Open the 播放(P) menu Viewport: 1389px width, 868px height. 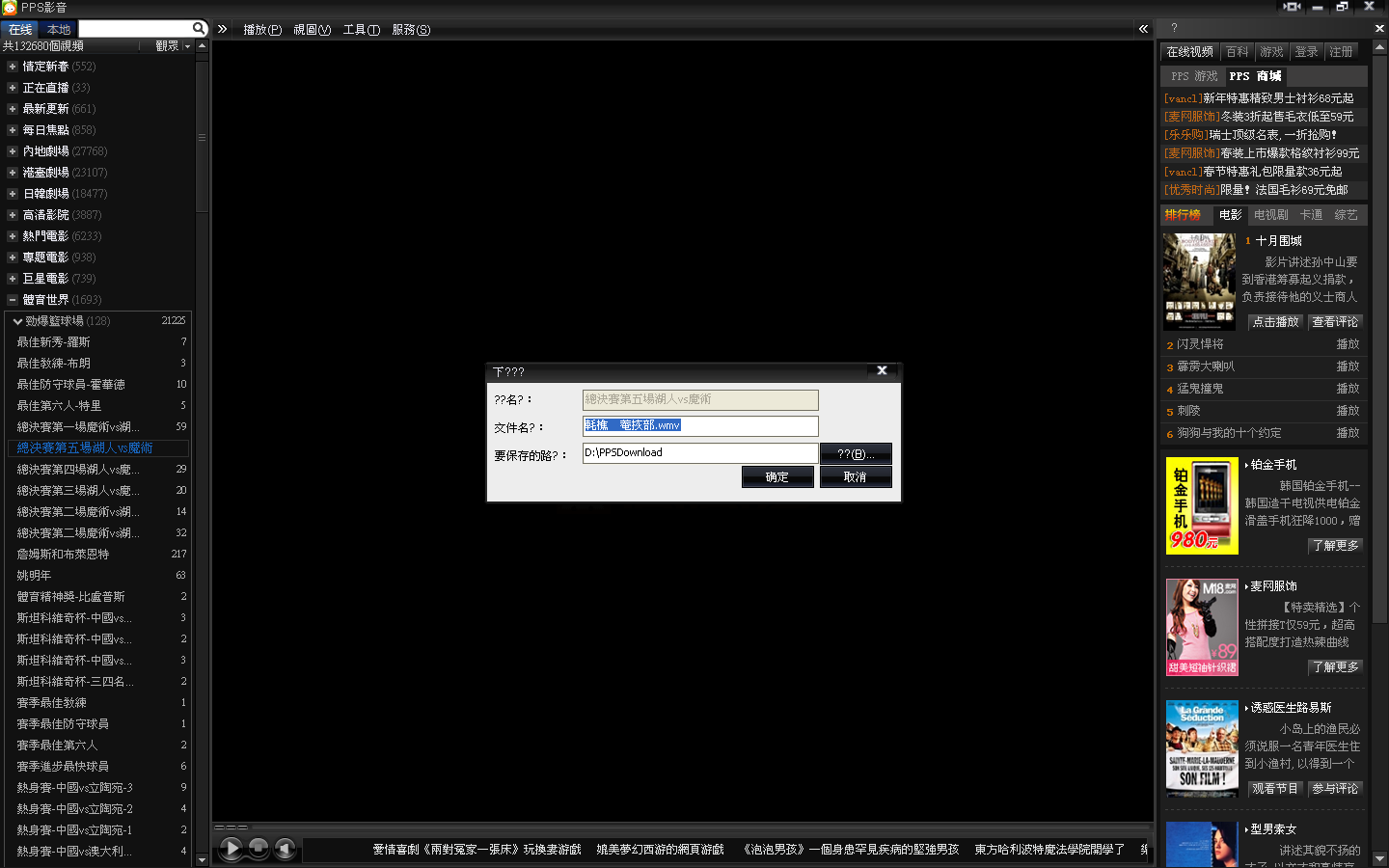tap(262, 30)
